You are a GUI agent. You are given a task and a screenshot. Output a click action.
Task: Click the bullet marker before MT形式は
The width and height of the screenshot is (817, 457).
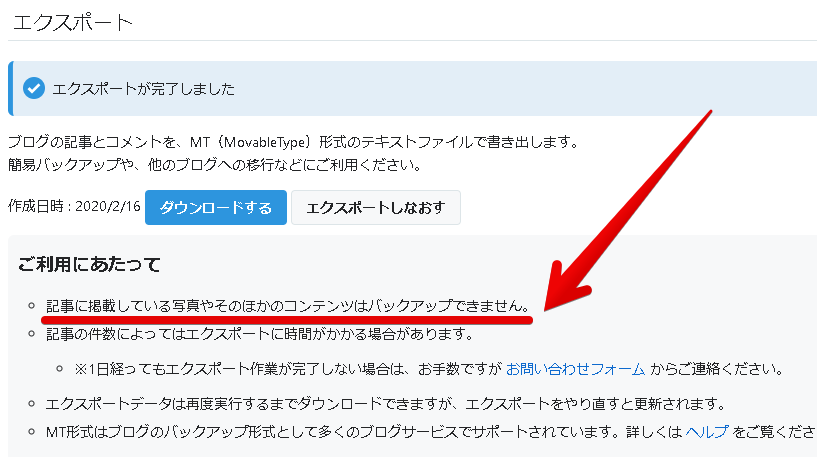click(32, 432)
